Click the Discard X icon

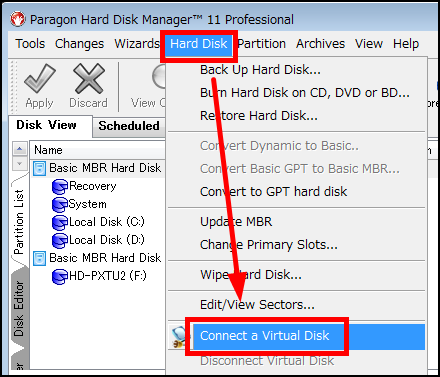[89, 78]
